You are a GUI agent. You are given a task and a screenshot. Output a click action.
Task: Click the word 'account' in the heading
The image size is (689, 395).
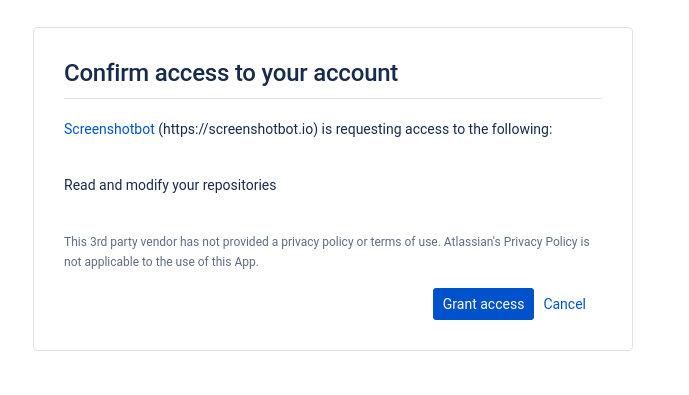[x=355, y=73]
